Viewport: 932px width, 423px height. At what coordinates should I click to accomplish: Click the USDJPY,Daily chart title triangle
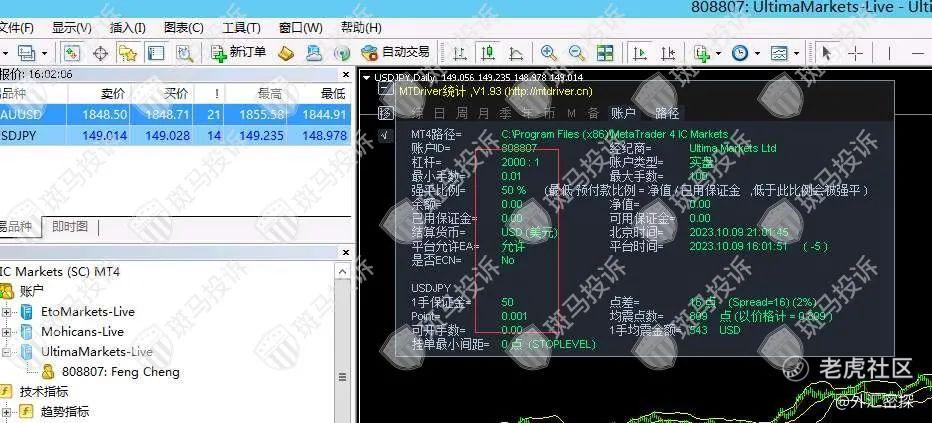pos(367,77)
